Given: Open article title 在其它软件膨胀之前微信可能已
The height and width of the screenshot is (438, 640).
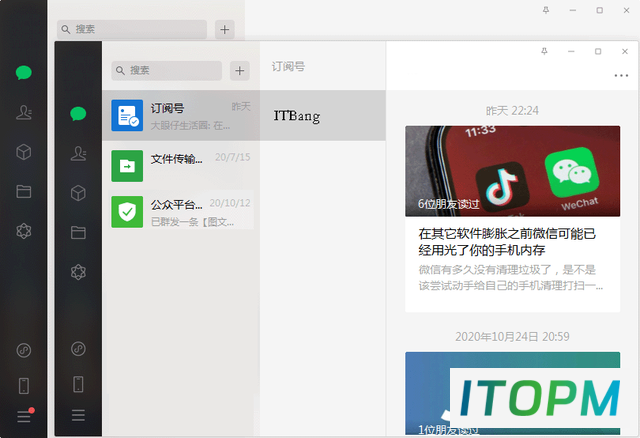Looking at the screenshot, I should click(x=507, y=242).
